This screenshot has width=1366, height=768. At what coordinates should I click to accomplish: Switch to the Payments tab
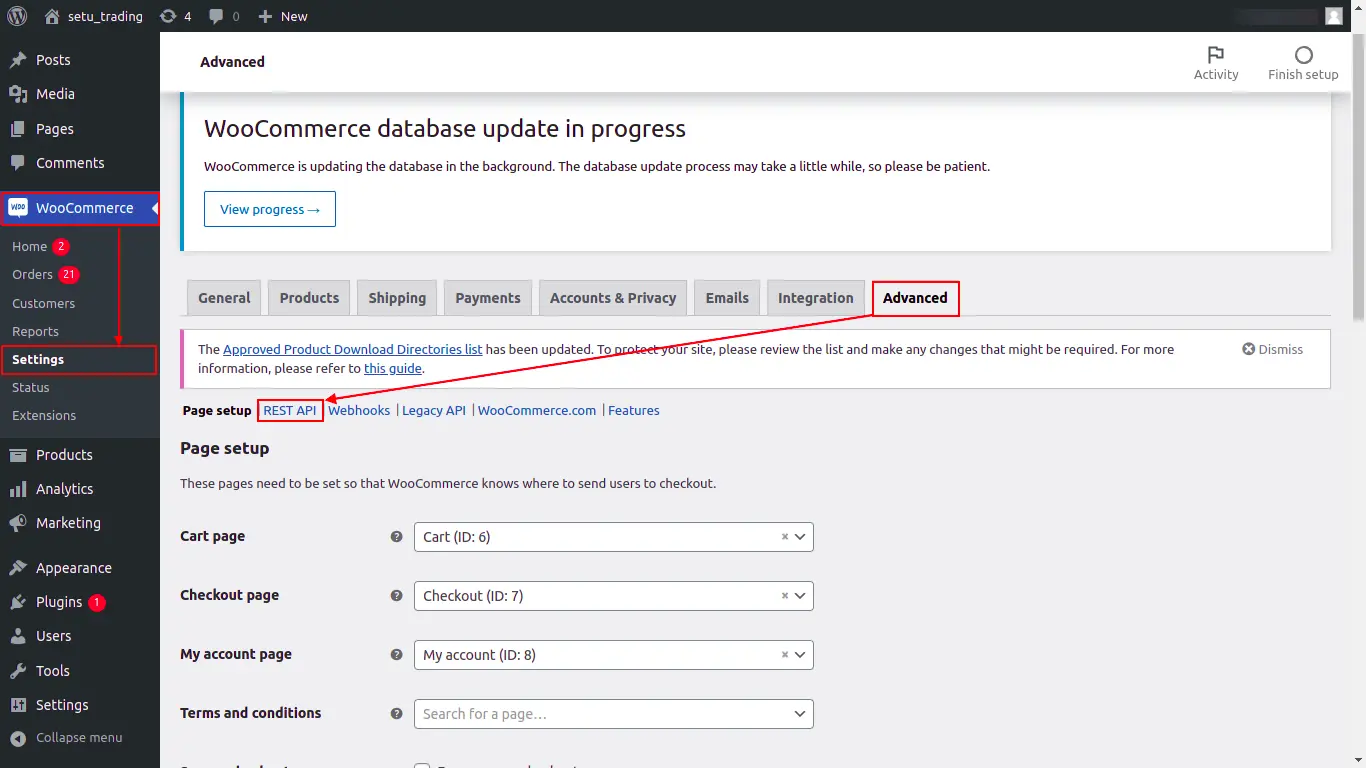pos(488,298)
